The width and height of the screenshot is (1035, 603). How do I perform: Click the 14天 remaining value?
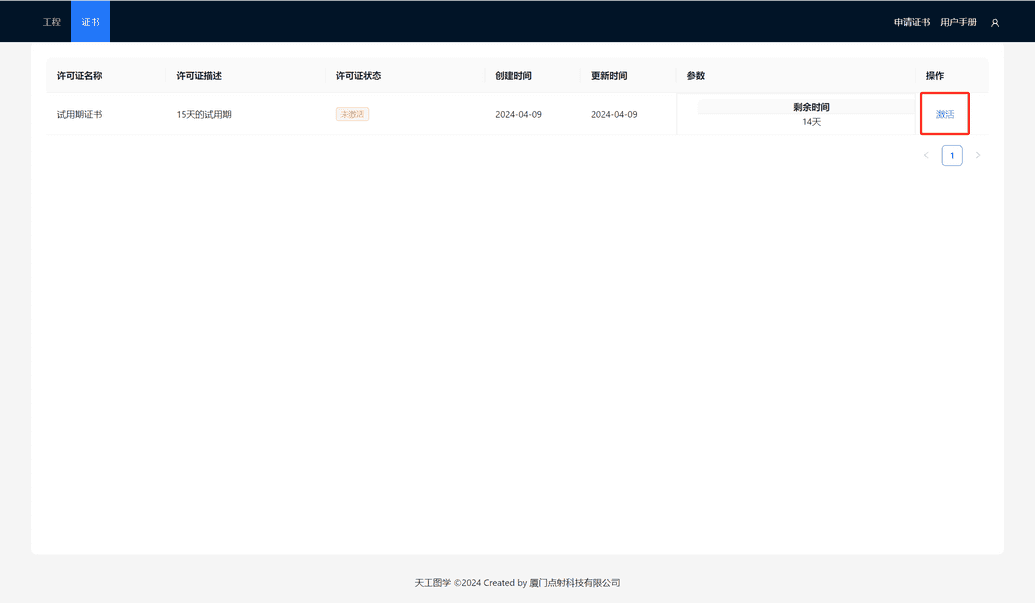pos(811,122)
